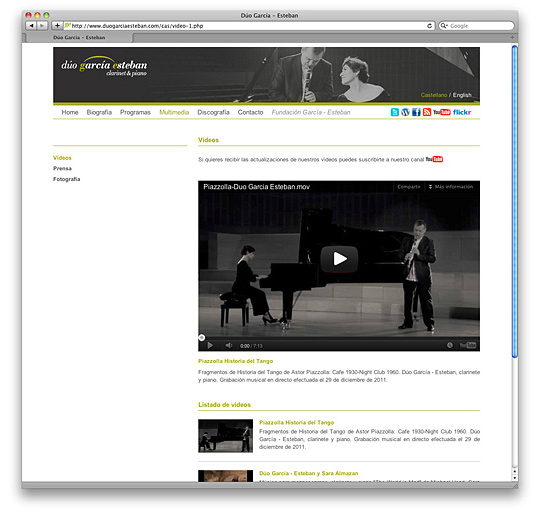Open the Discografía menu item
This screenshot has width=540, height=512.
pos(213,112)
